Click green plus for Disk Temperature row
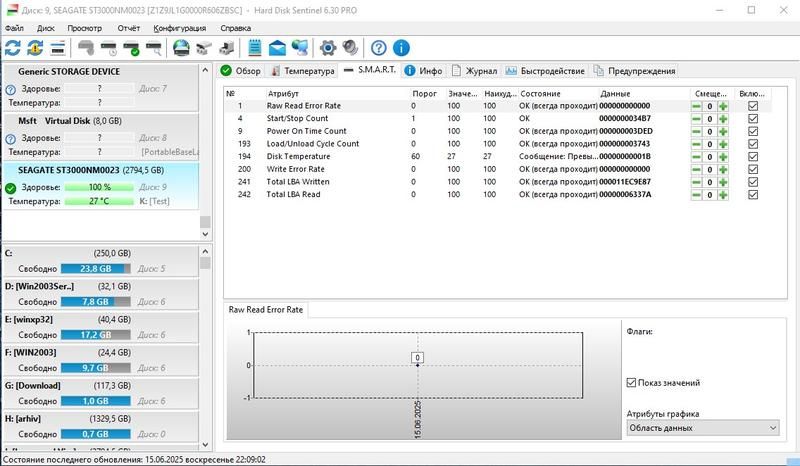 coord(723,157)
